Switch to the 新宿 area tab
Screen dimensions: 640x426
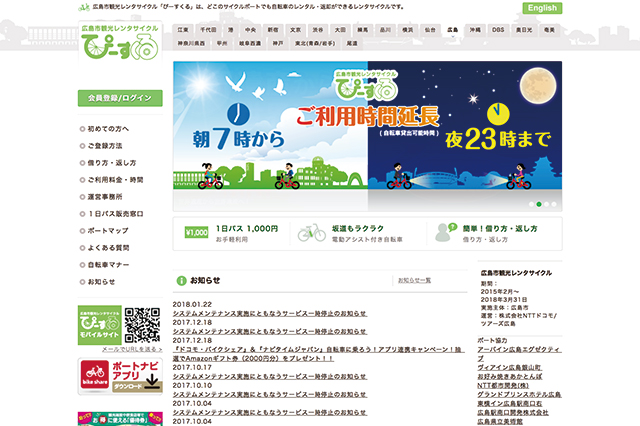point(273,30)
